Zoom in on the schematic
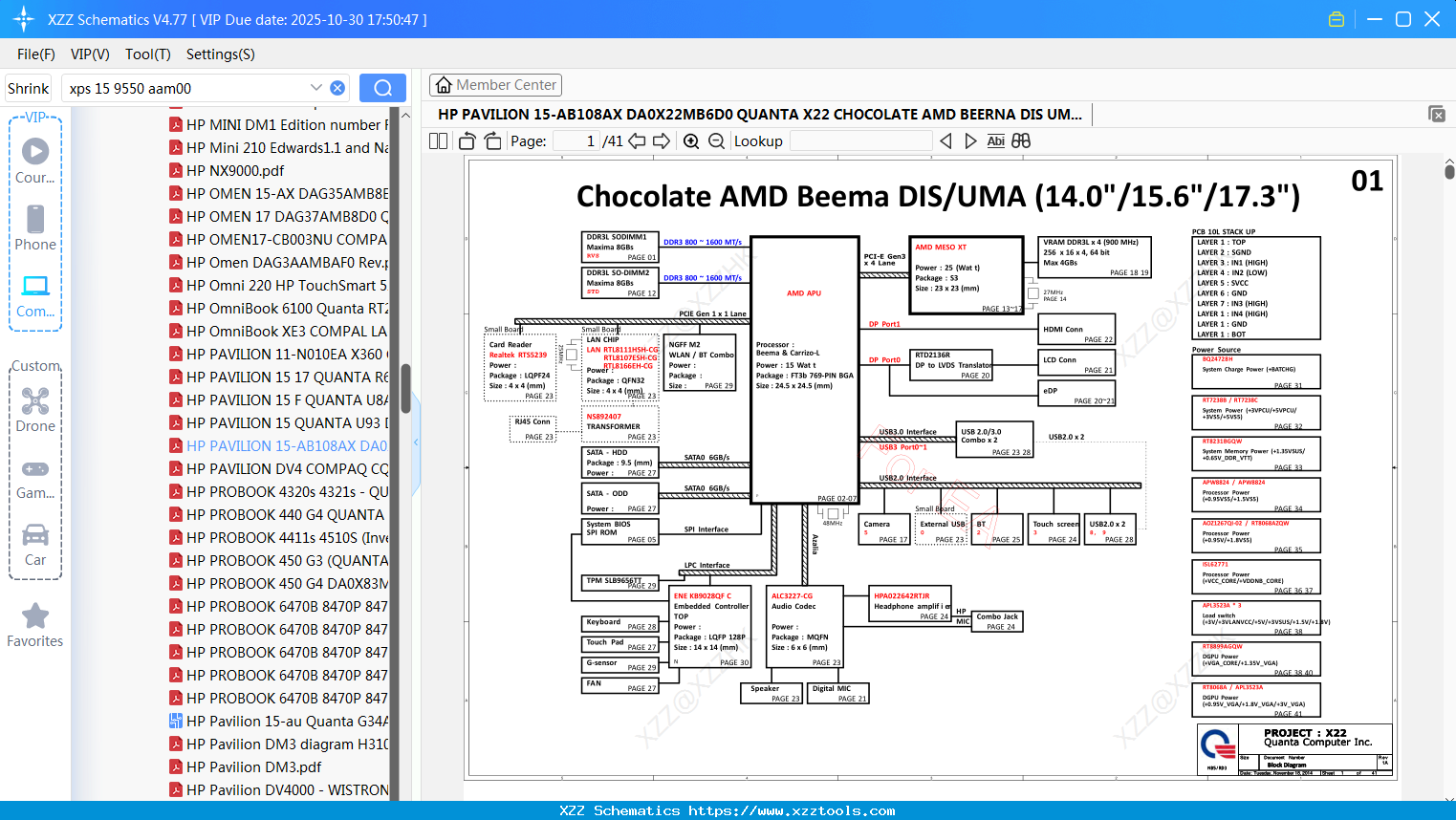The height and width of the screenshot is (820, 1456). pyautogui.click(x=691, y=140)
